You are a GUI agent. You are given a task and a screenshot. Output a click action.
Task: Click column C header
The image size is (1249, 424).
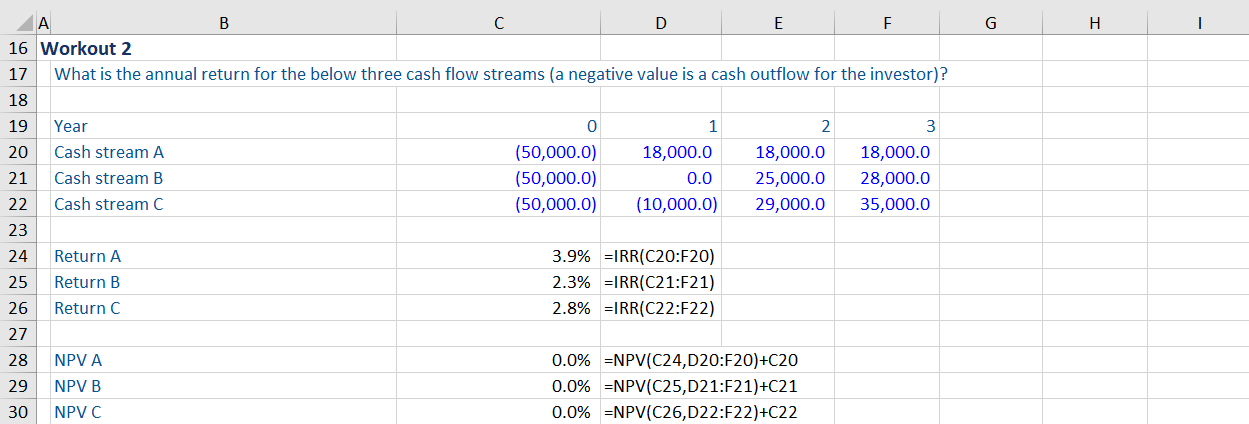pos(498,22)
